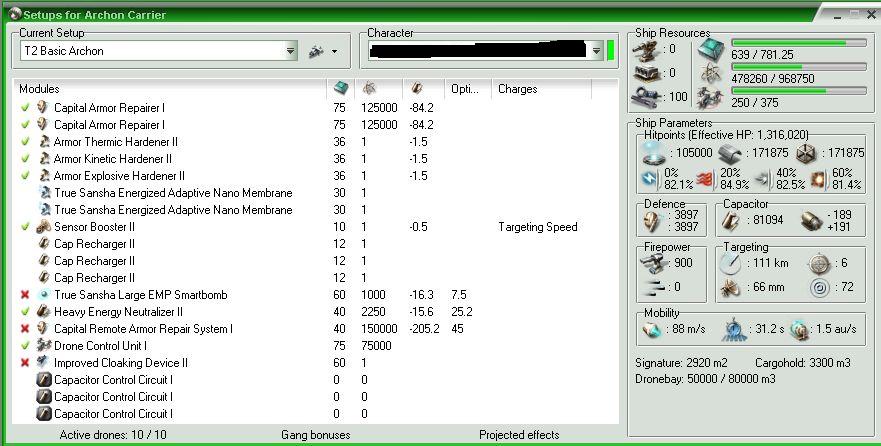The width and height of the screenshot is (881, 446).
Task: Click capacitor amount icon showing 81094
Action: (x=732, y=220)
